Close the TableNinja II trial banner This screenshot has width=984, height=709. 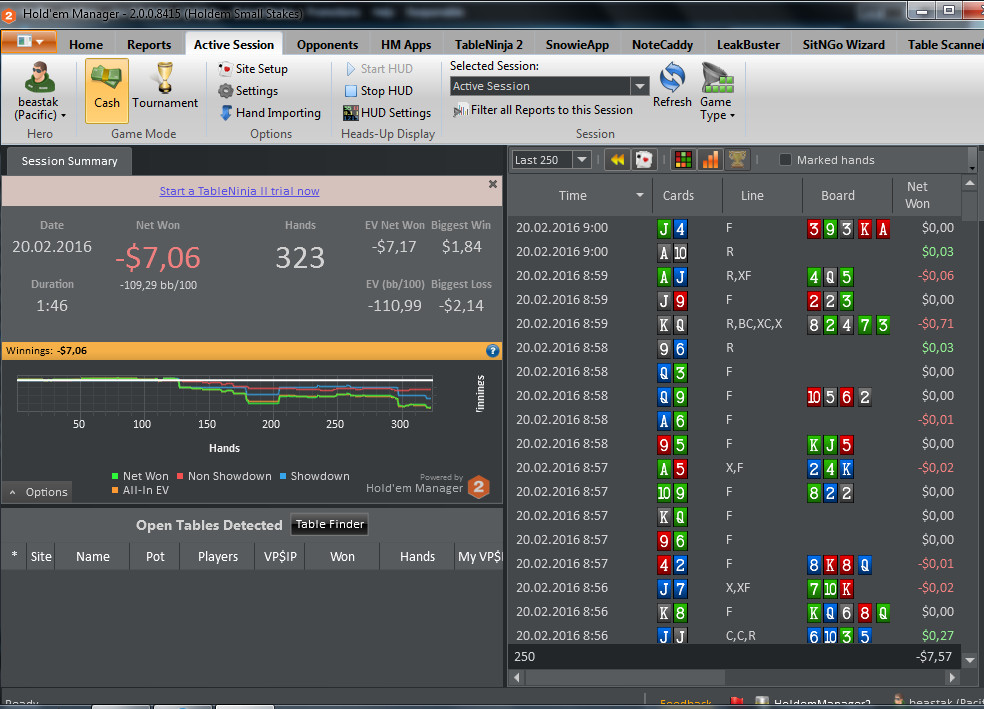(493, 184)
